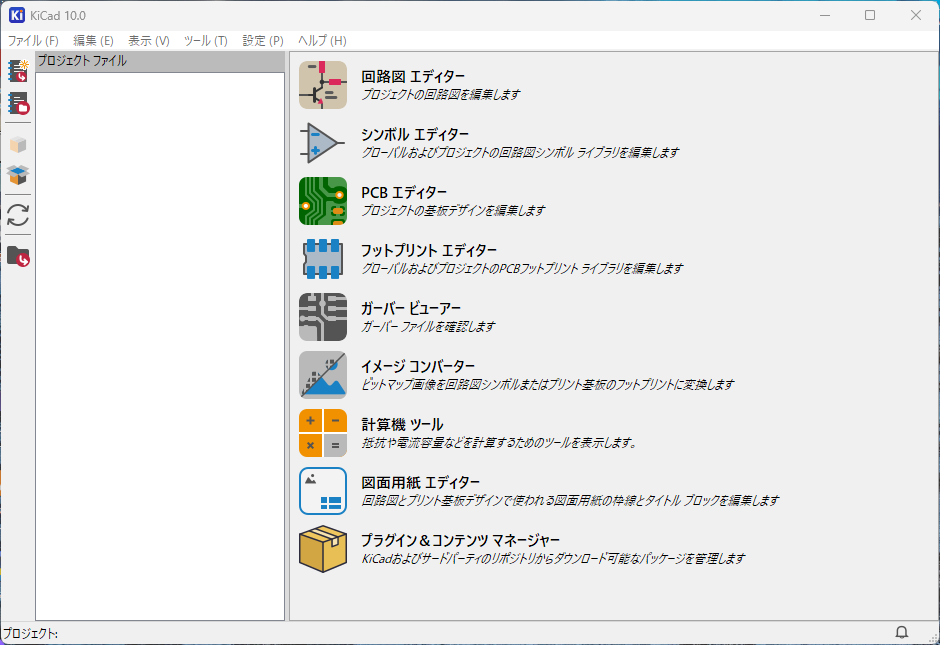Open the ツール (T) menu
Screen dimensions: 940x645
[206, 41]
